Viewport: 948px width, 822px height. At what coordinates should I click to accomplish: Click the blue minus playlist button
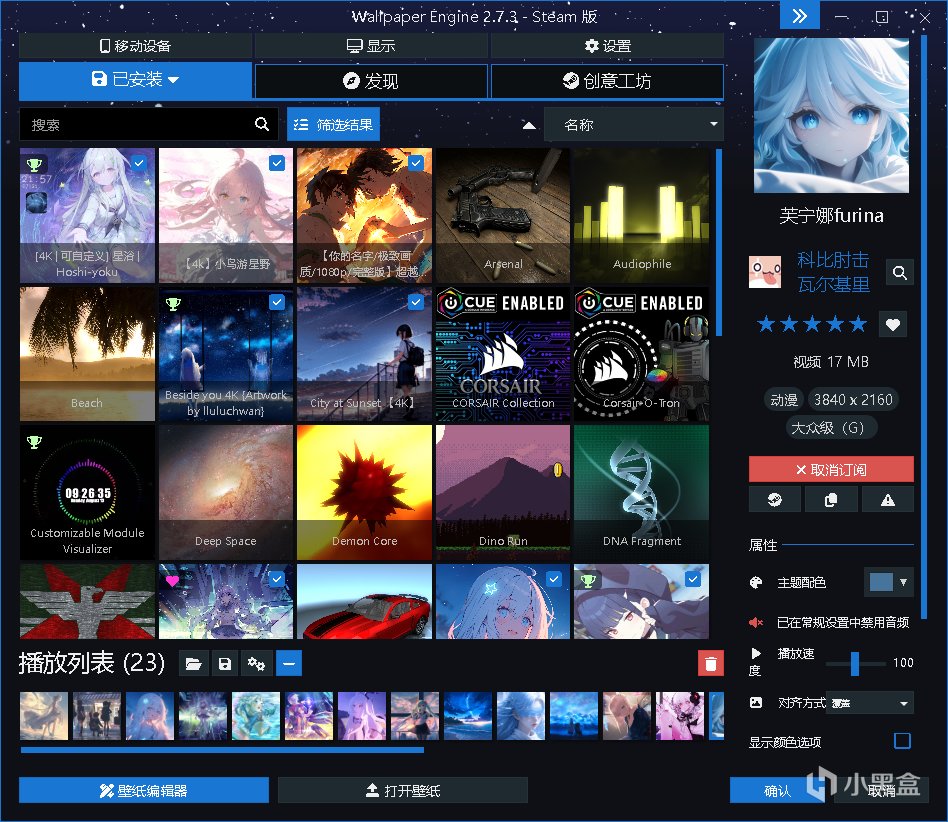pyautogui.click(x=289, y=664)
